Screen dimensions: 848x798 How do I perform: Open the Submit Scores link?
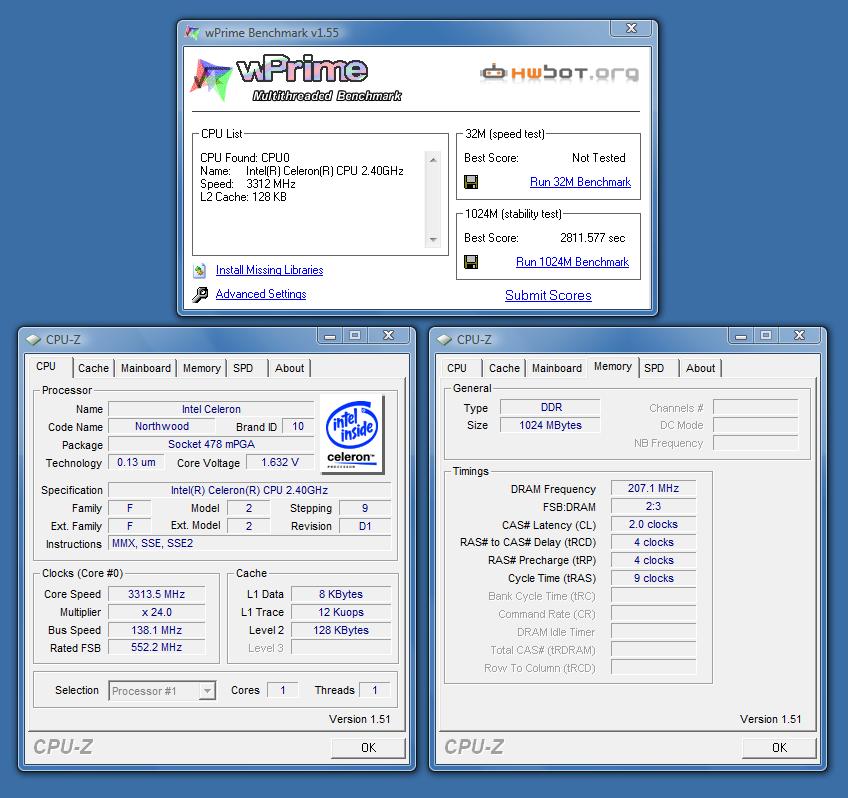tap(548, 295)
